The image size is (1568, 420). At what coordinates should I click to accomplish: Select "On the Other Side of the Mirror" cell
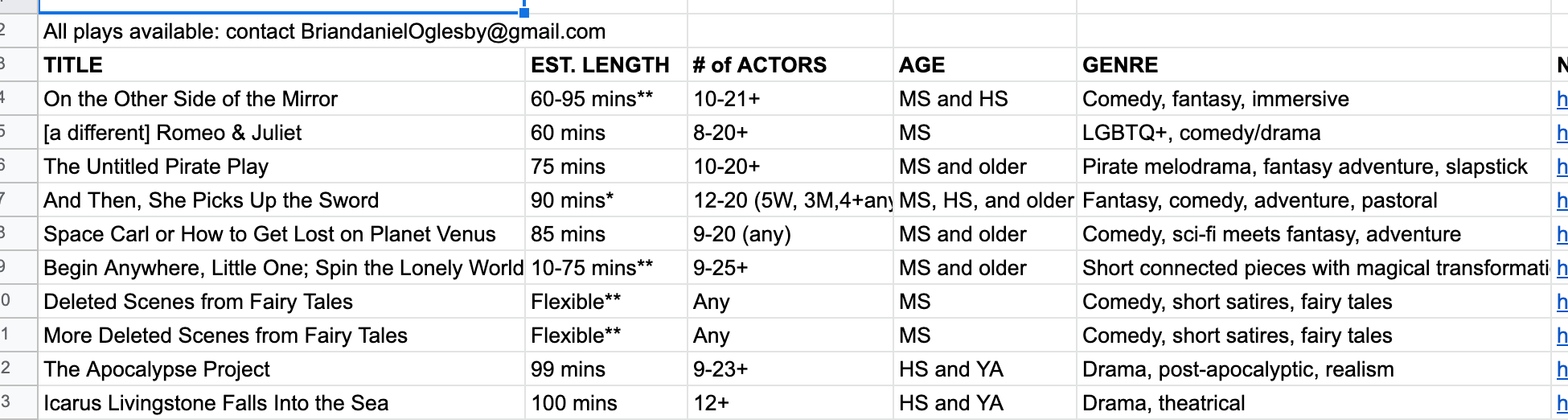191,99
